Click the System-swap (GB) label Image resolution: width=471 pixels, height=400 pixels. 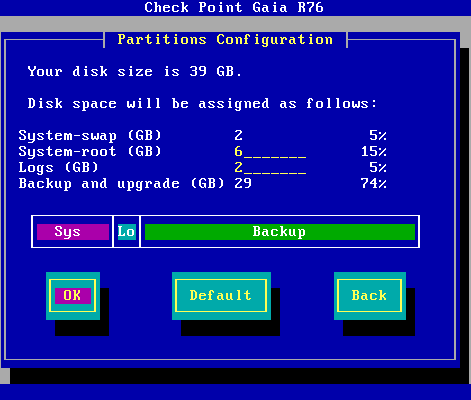pos(90,136)
